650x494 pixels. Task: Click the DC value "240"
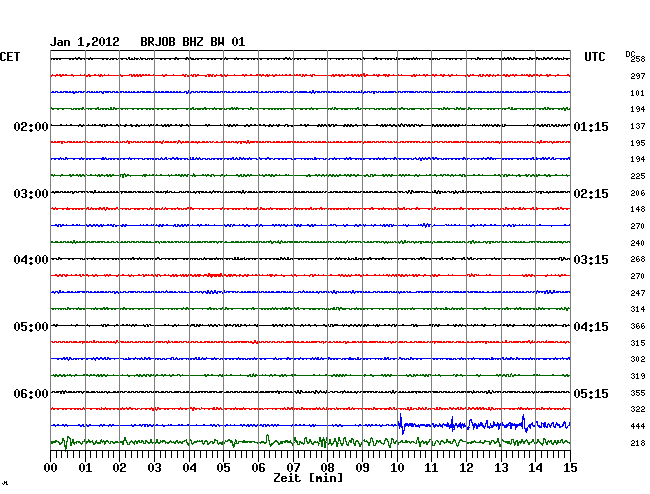tap(638, 243)
